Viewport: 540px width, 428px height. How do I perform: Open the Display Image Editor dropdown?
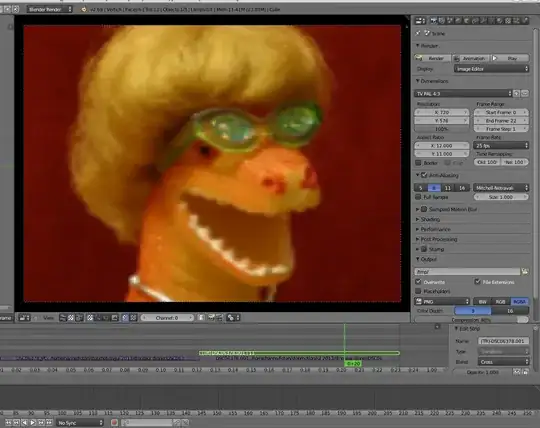(x=491, y=69)
